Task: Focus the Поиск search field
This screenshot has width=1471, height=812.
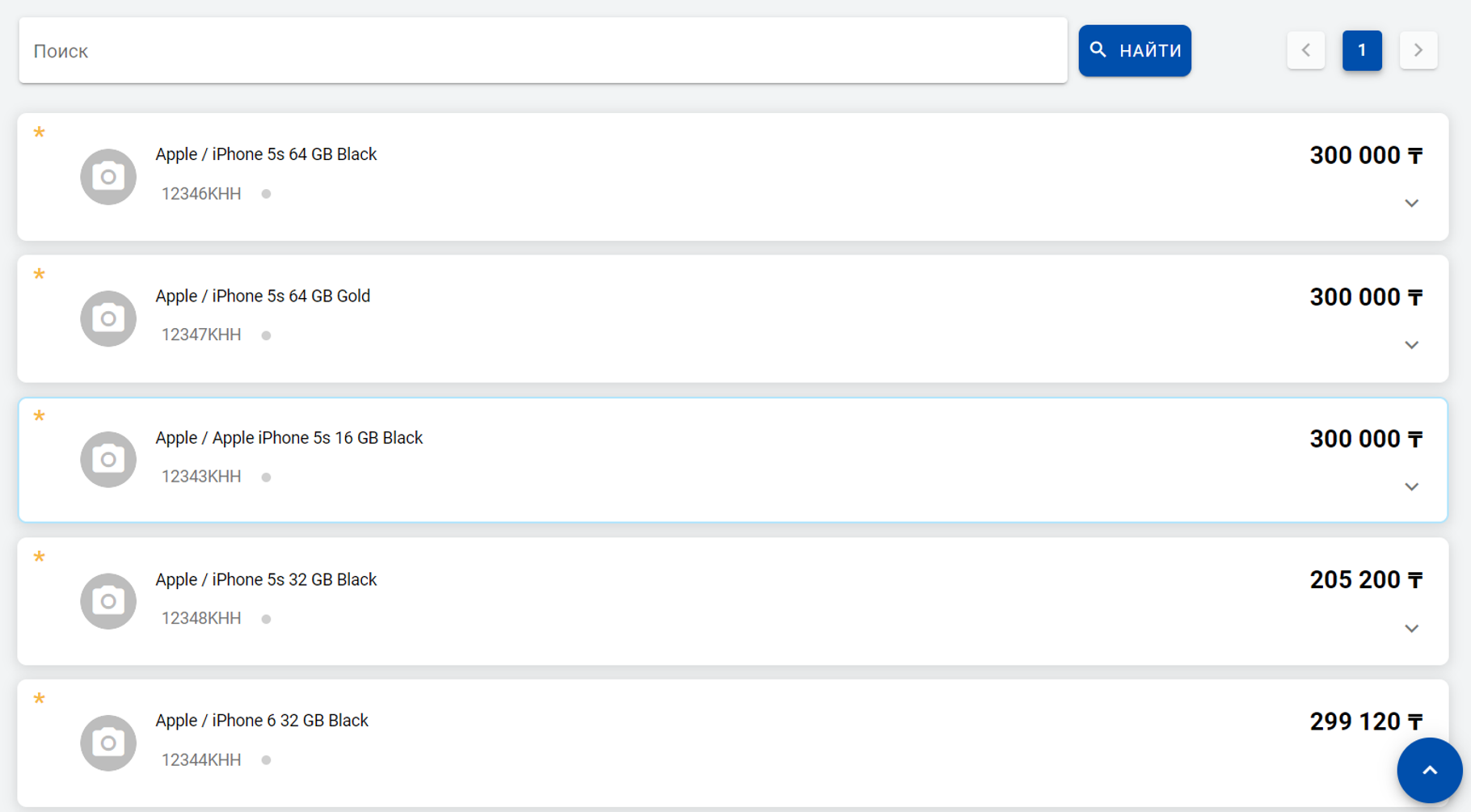Action: tap(542, 51)
